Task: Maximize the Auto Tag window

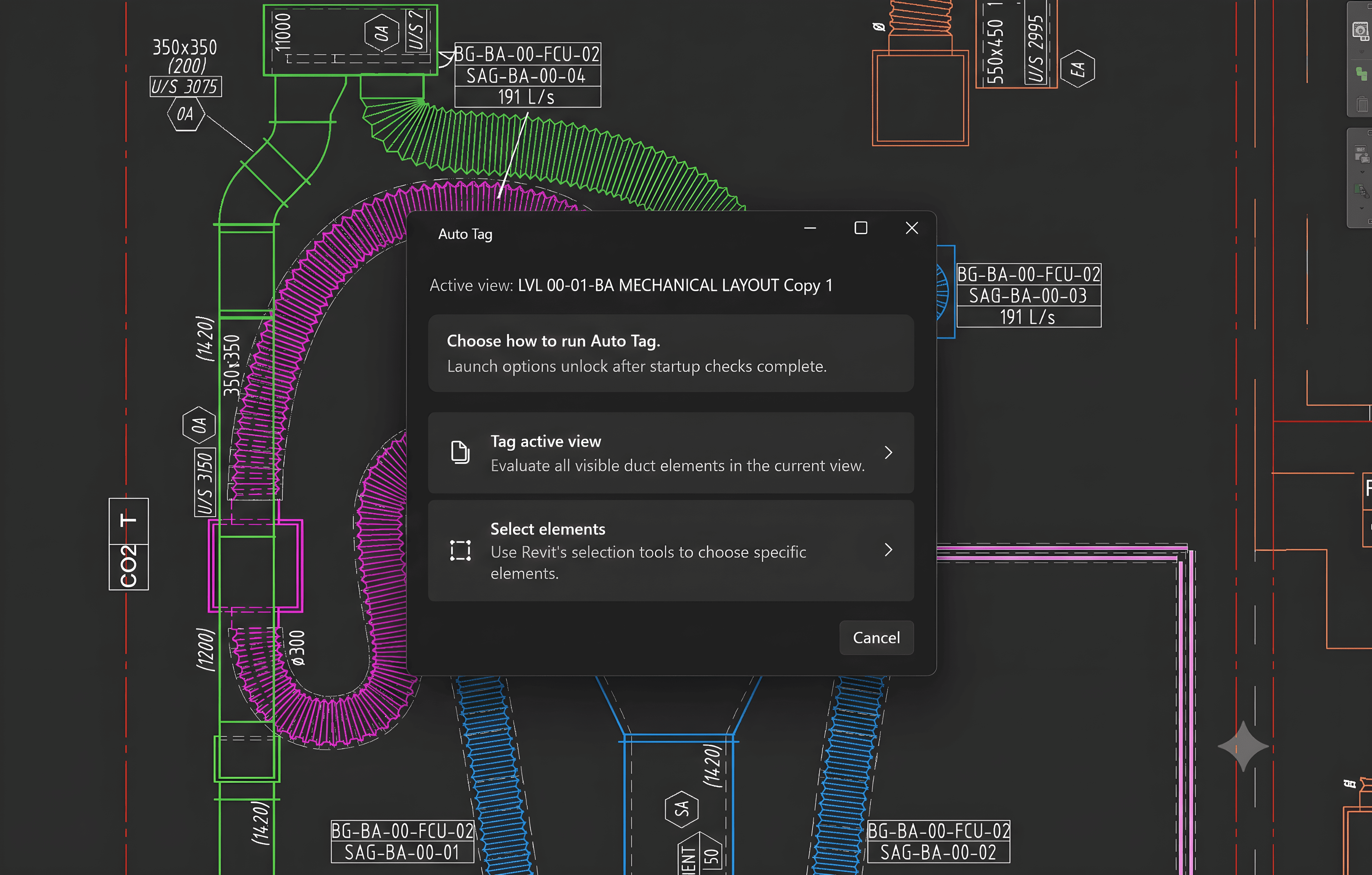Action: 861,228
